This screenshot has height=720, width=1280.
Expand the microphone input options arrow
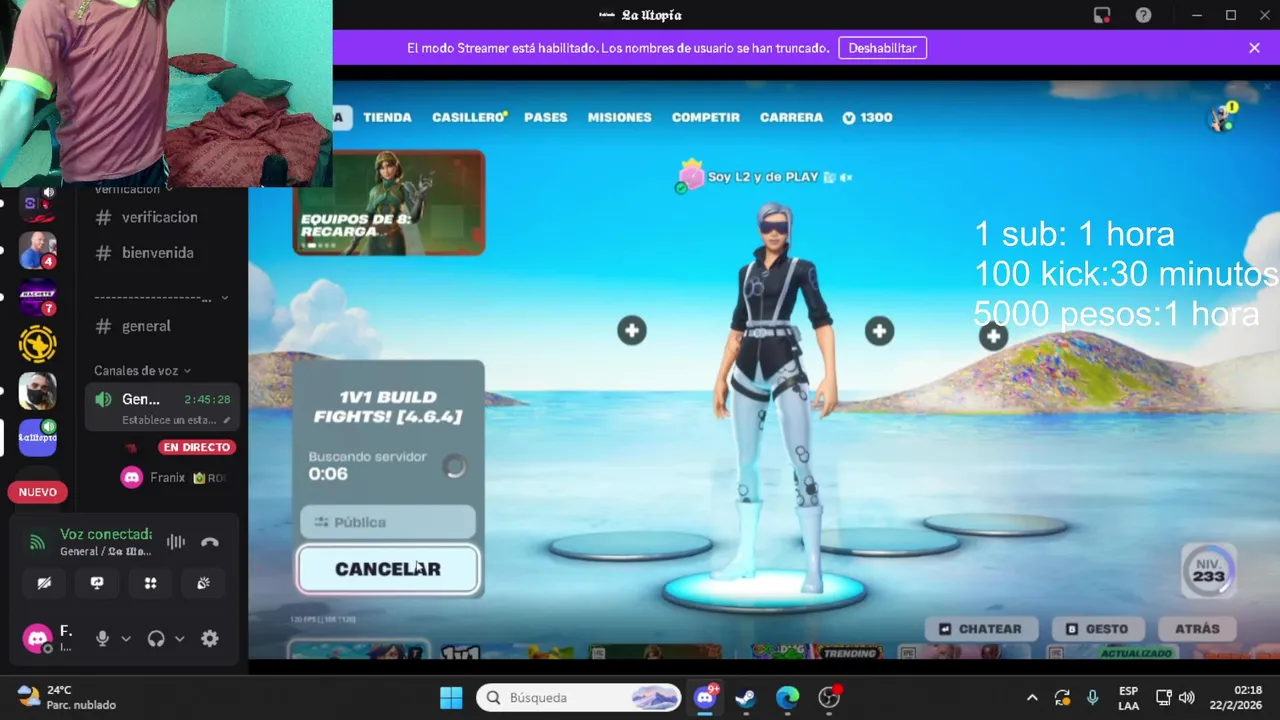coord(126,638)
